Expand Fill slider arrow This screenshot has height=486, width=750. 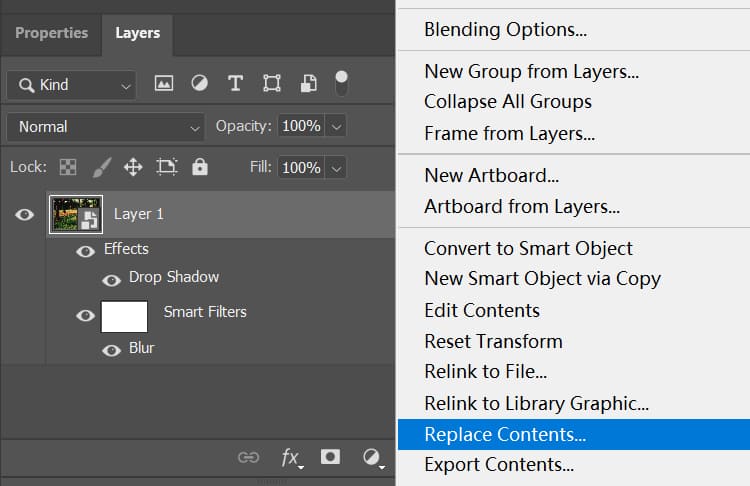point(336,168)
